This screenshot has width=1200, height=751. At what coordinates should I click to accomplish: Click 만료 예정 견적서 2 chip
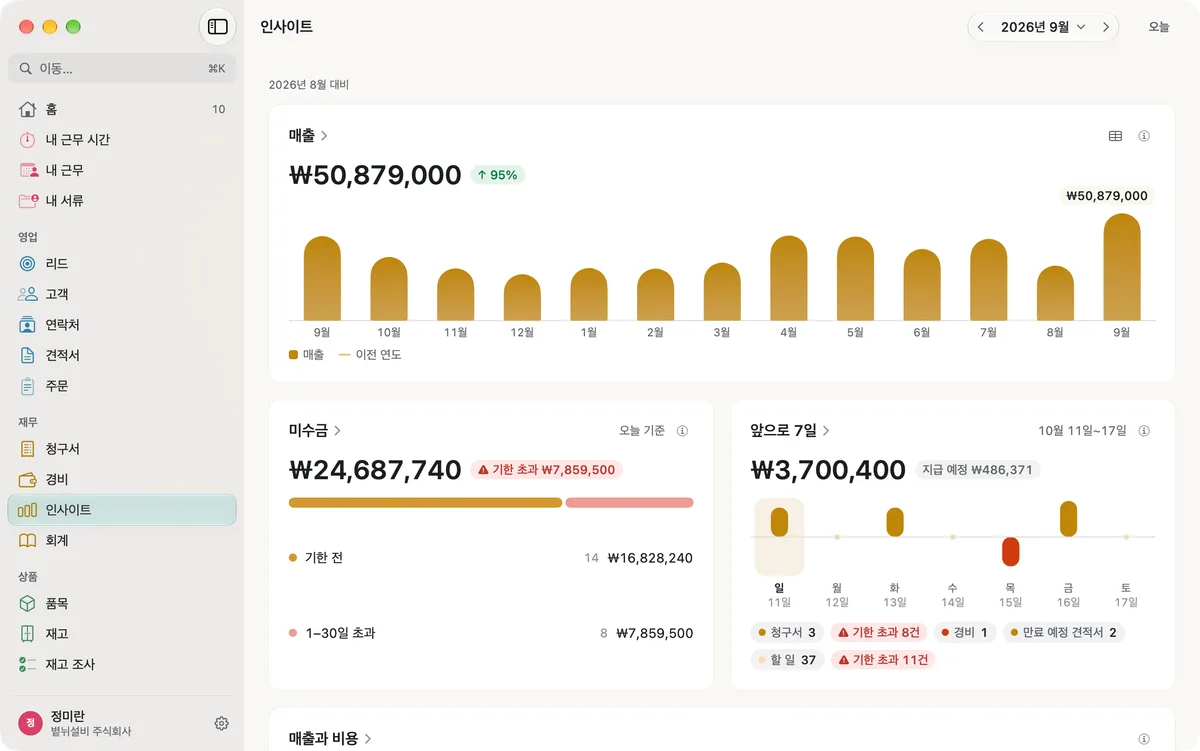coord(1063,633)
